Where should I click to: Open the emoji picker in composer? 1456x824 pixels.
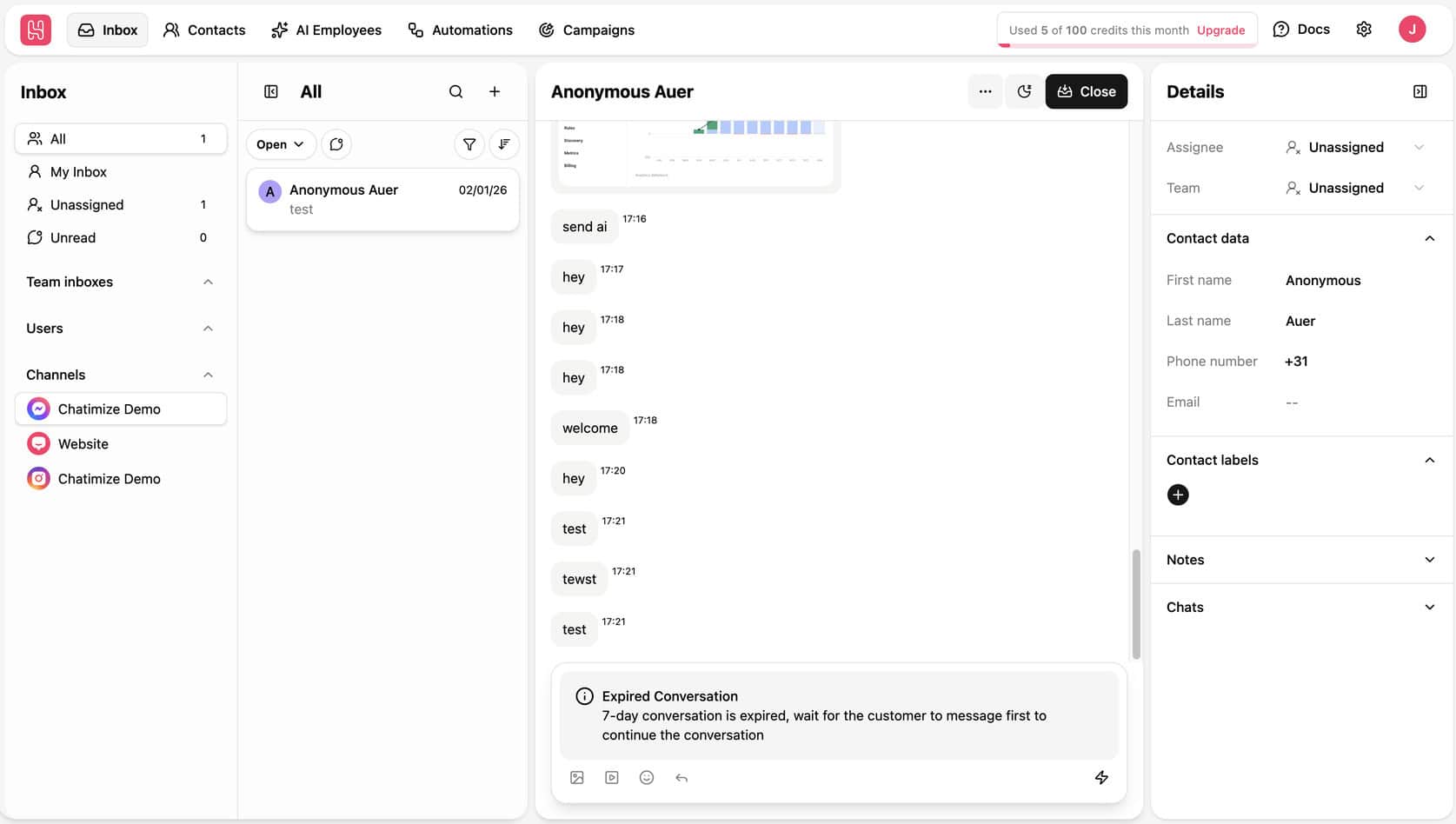(x=647, y=778)
